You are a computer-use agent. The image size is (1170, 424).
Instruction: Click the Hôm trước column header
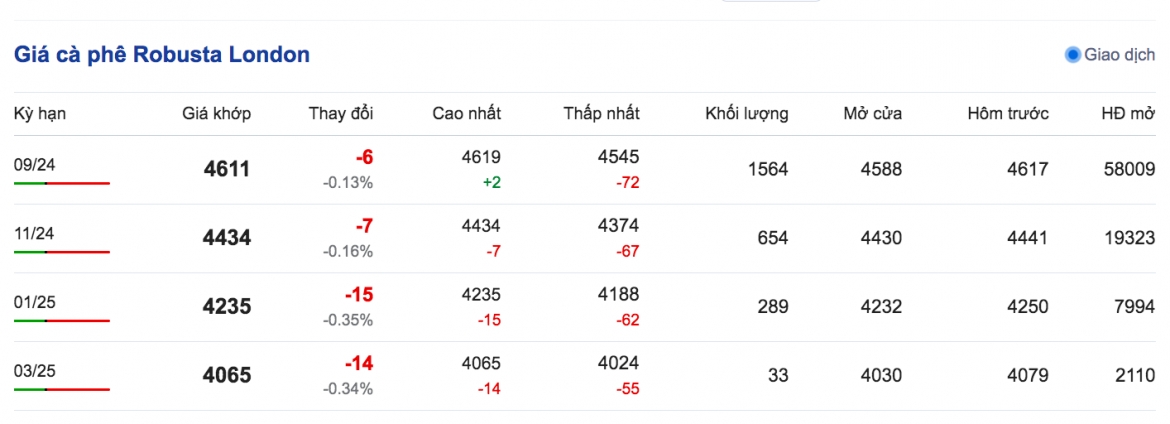click(x=1008, y=113)
